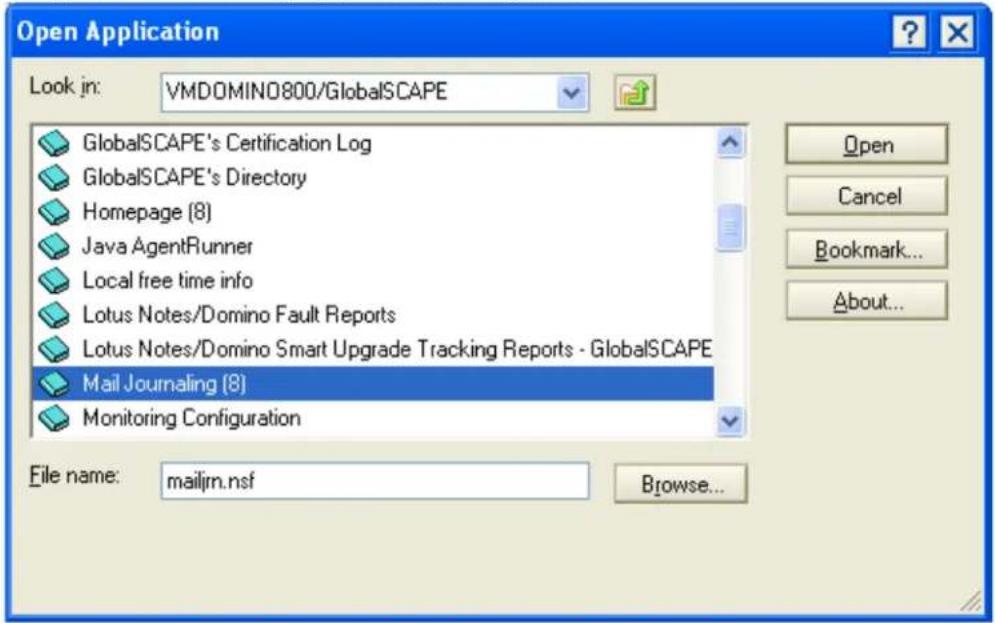Click the Certification Log database icon
The height and width of the screenshot is (623, 995).
[x=54, y=143]
